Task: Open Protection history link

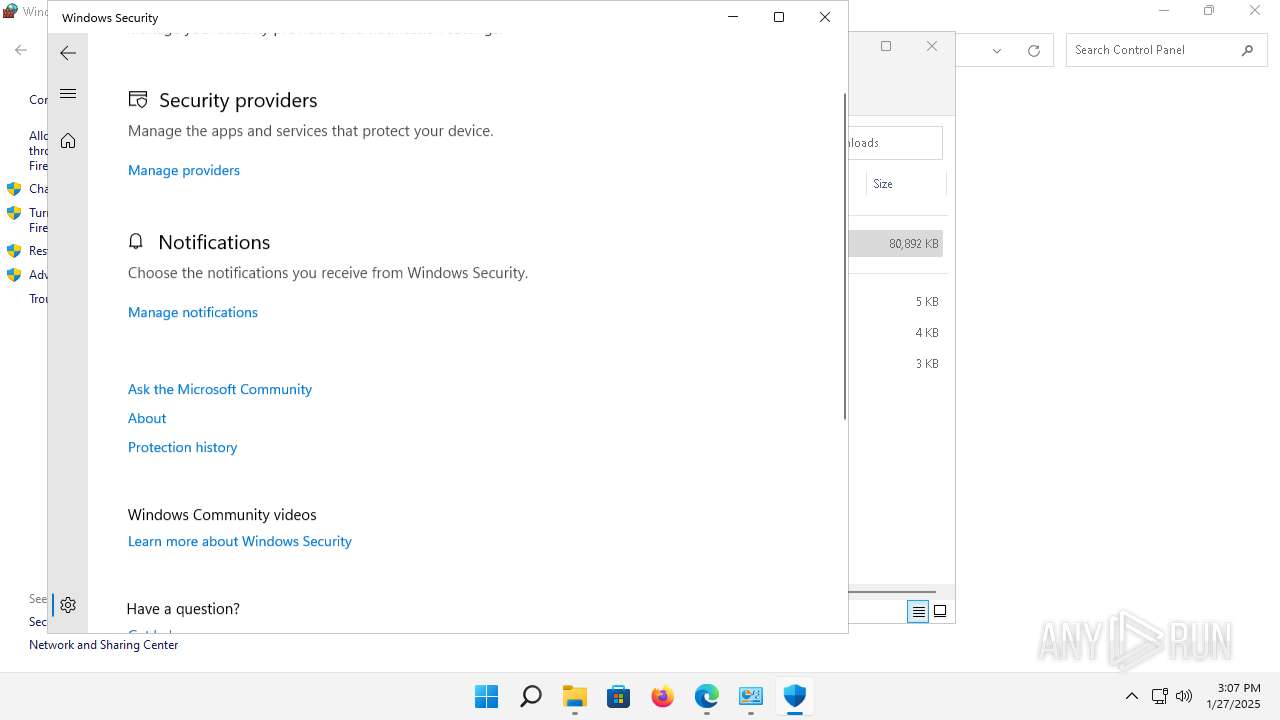Action: (x=182, y=447)
